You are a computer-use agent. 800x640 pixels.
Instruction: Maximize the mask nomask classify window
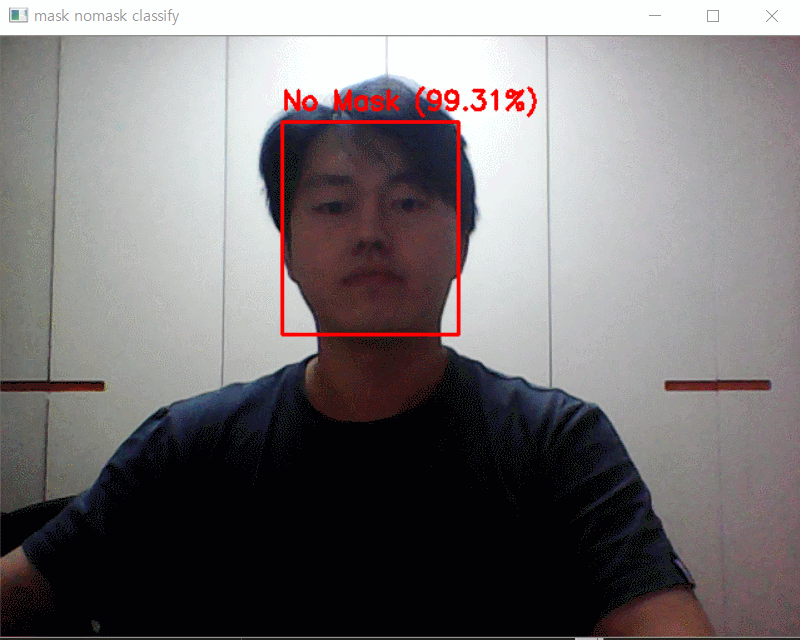(x=713, y=16)
